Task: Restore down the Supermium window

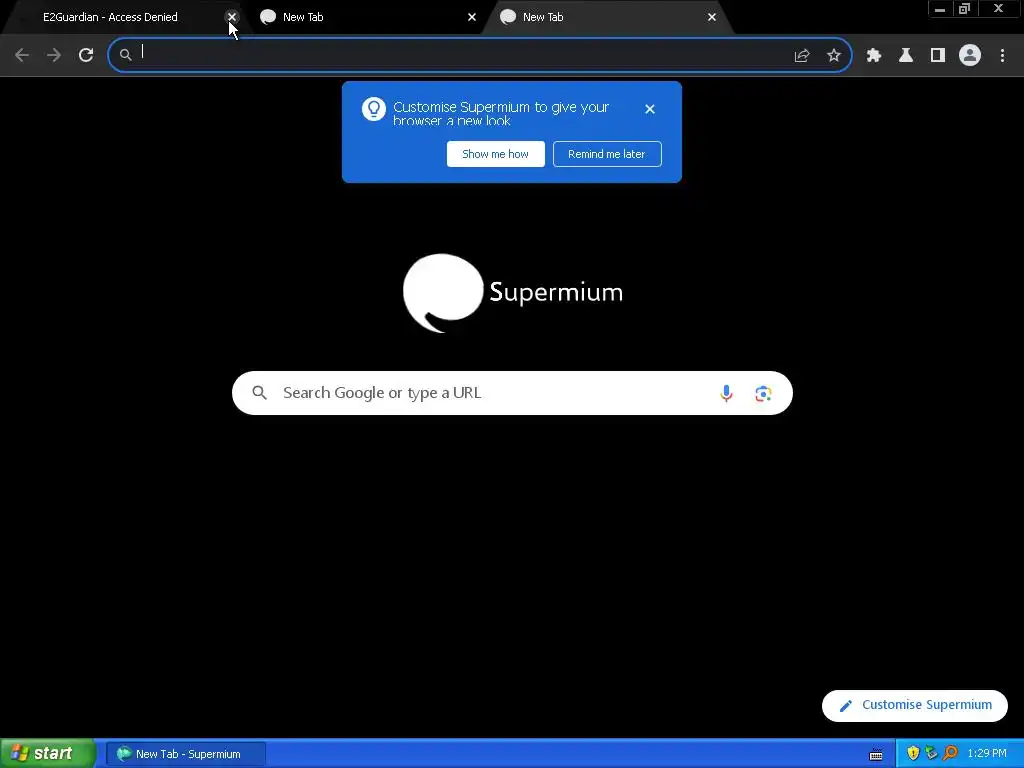Action: (964, 9)
